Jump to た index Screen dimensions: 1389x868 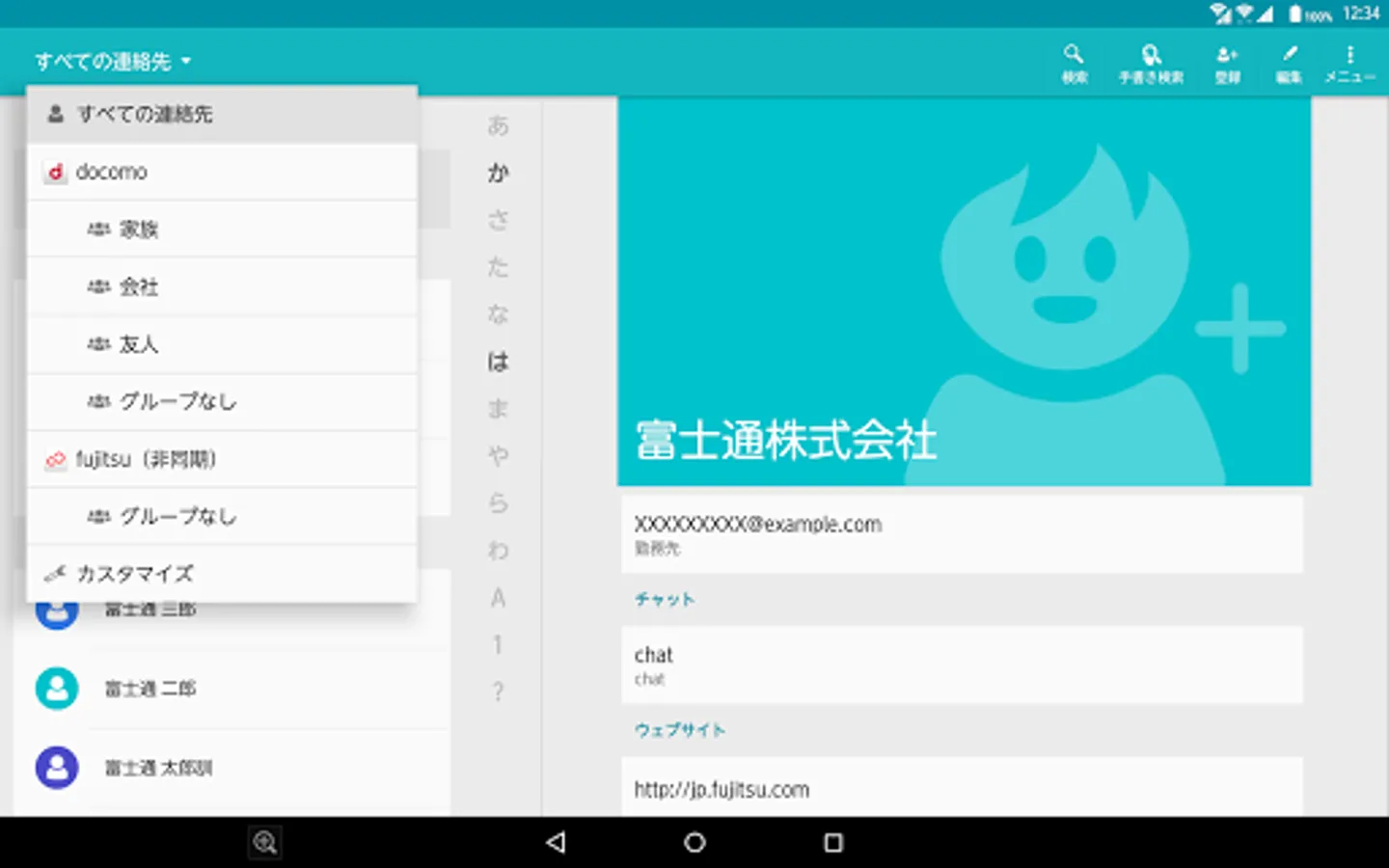pyautogui.click(x=498, y=267)
